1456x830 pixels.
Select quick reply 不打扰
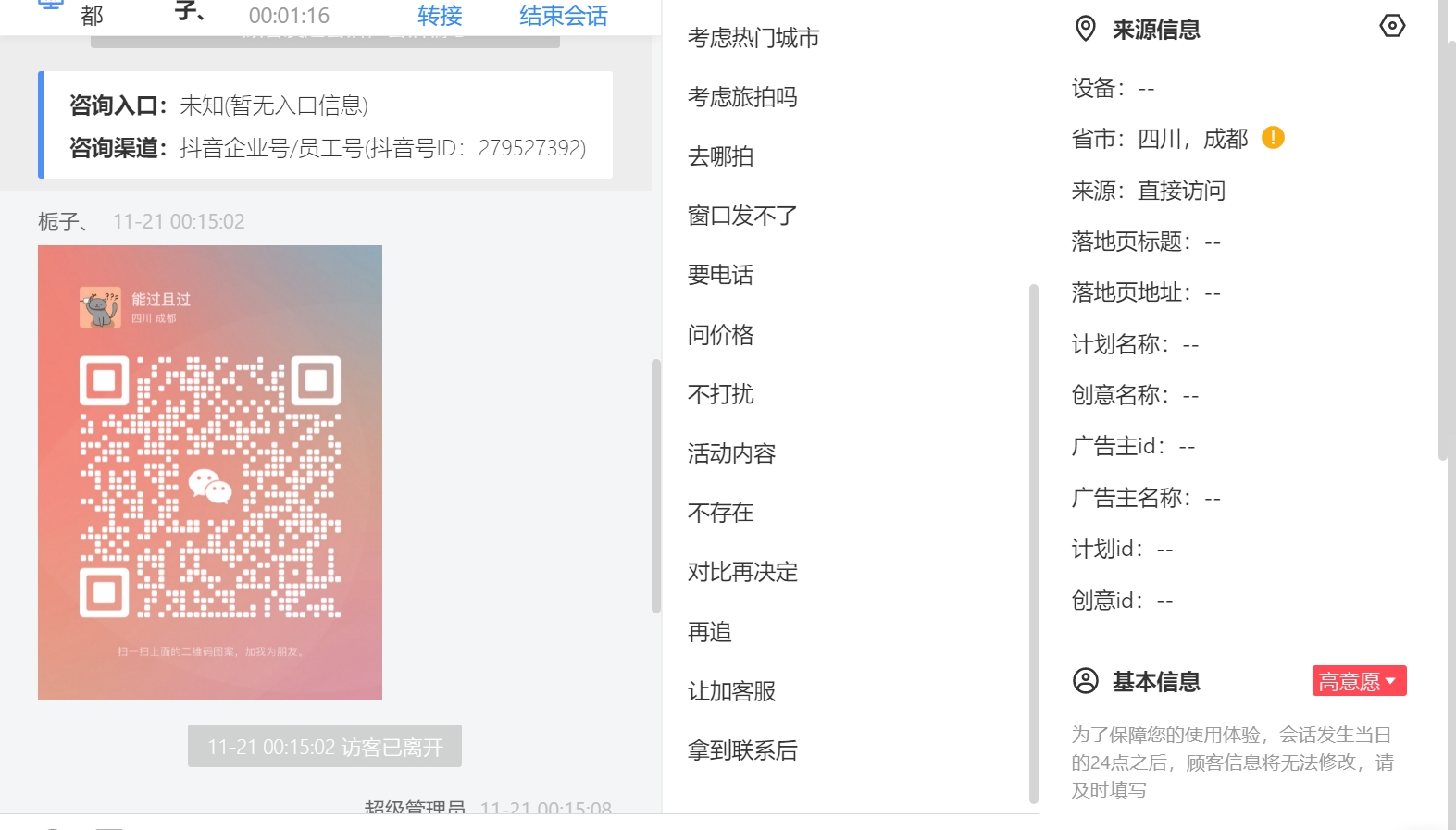[x=720, y=394]
